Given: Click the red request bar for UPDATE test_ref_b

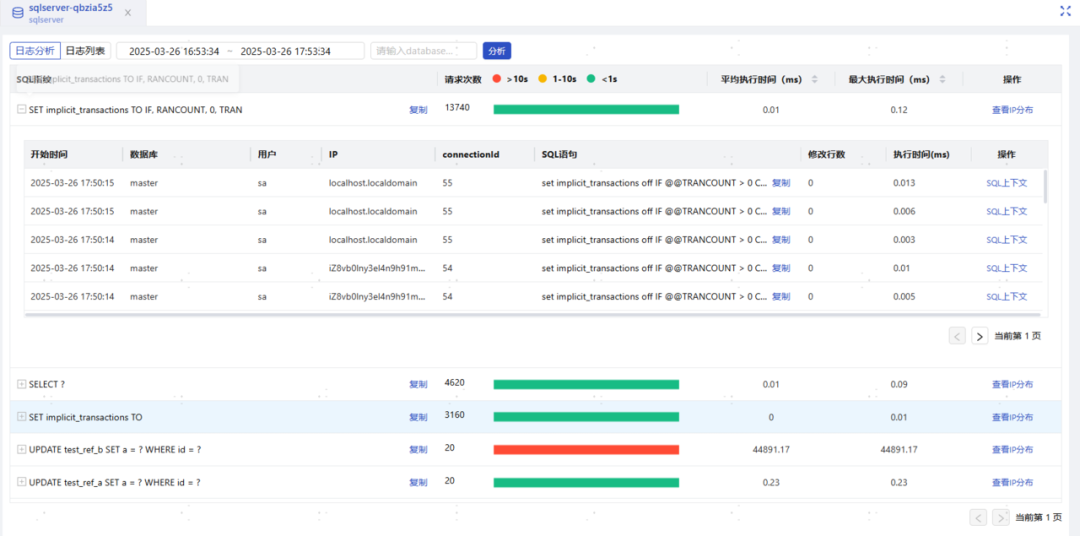Looking at the screenshot, I should [586, 449].
